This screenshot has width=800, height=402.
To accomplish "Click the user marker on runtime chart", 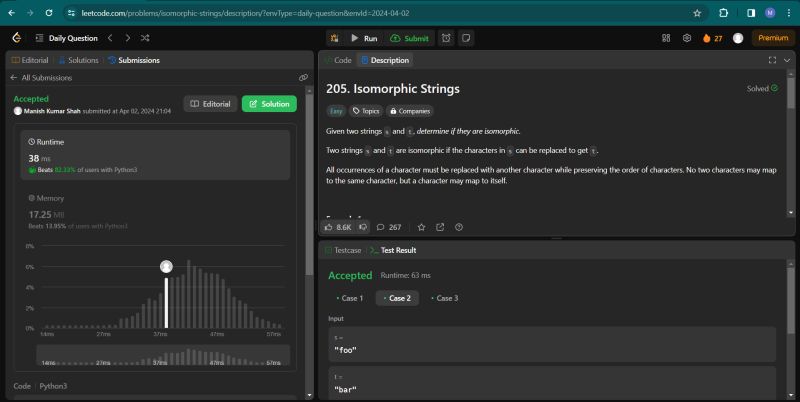I will tap(166, 266).
